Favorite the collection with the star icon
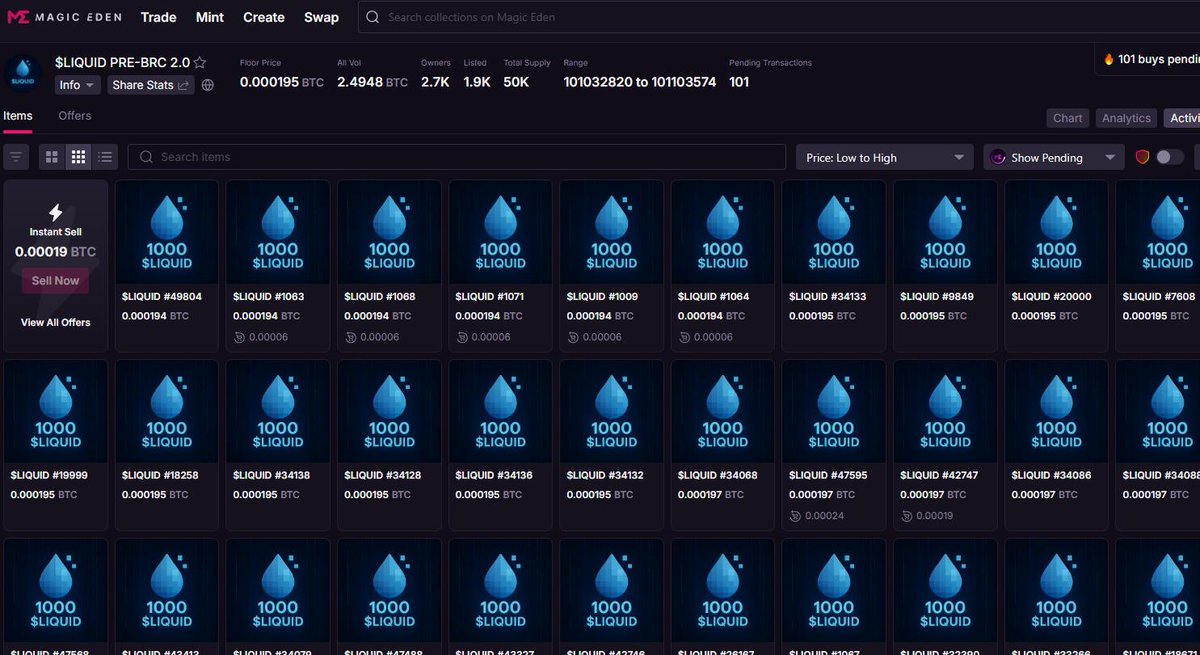Screen dimensions: 1200x655 [200, 62]
